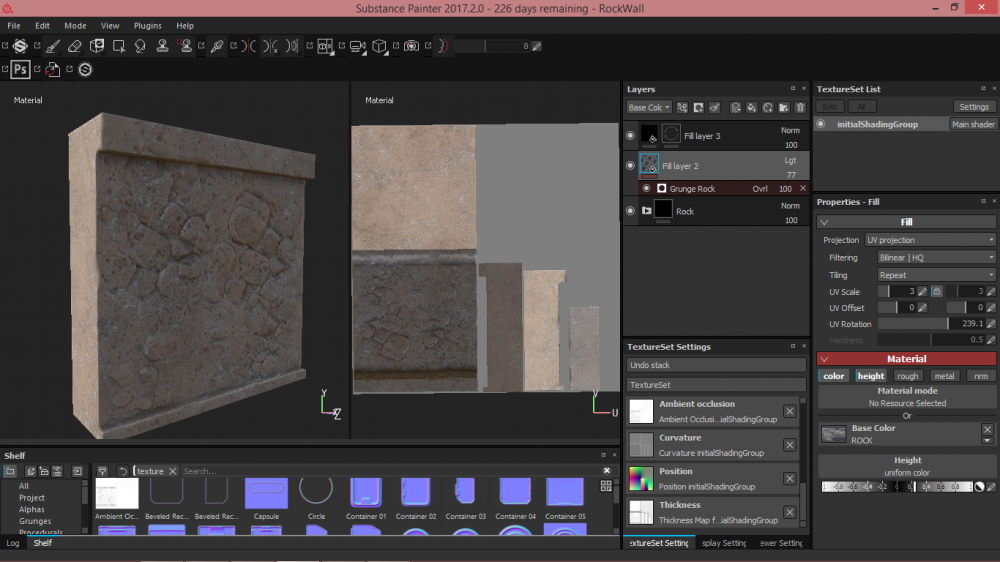Open the Plugins menu

tap(147, 26)
